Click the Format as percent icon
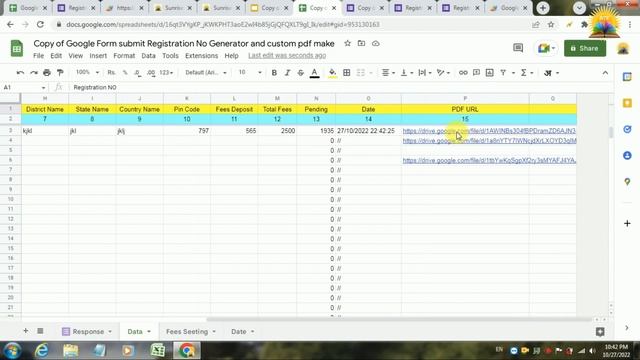Screen dimensions: 640x360 [125, 72]
